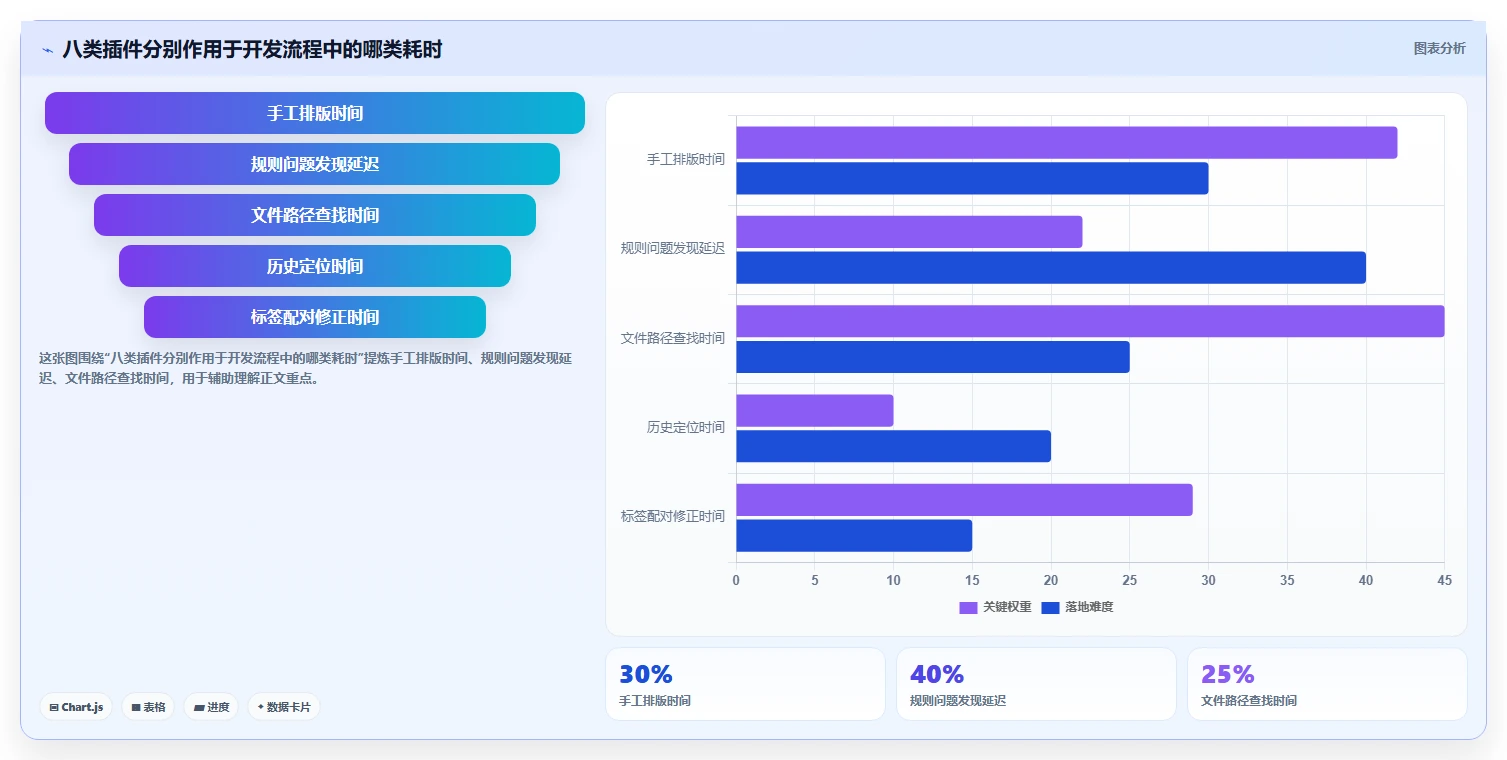Open the 40% 规则问题发现延迟 data card
Screen dimensions: 1507x760
[x=1036, y=684]
